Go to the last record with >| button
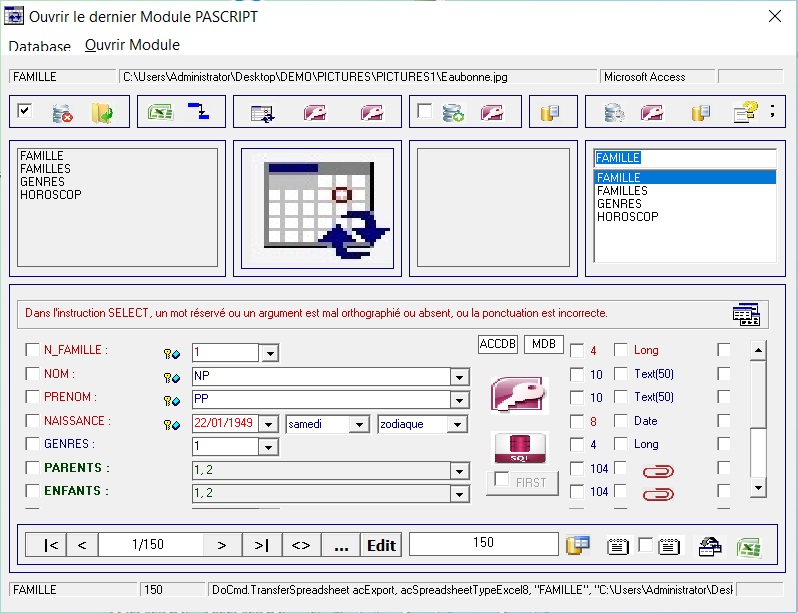 pos(262,545)
